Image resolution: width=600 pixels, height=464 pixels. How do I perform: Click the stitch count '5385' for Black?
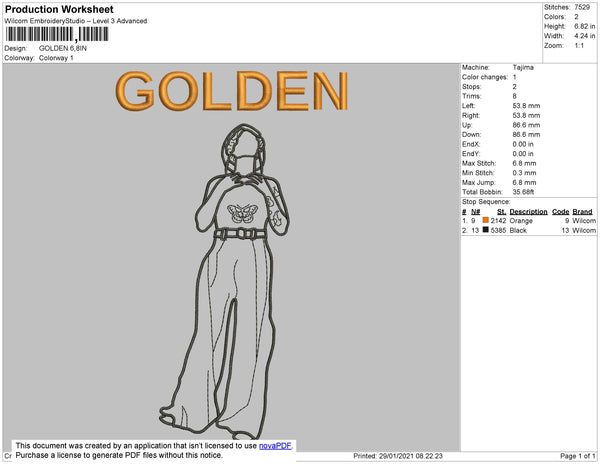[498, 230]
